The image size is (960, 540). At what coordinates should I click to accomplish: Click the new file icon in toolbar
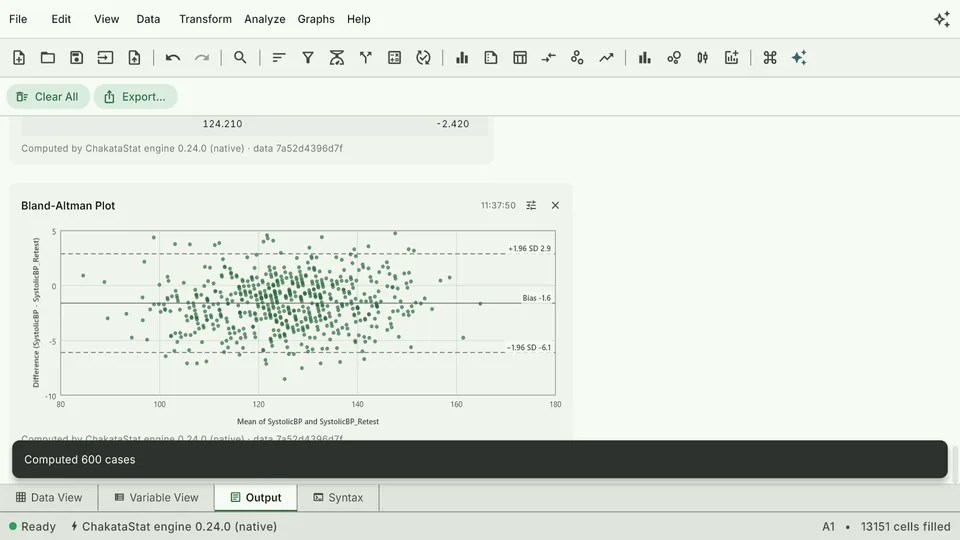coord(19,58)
